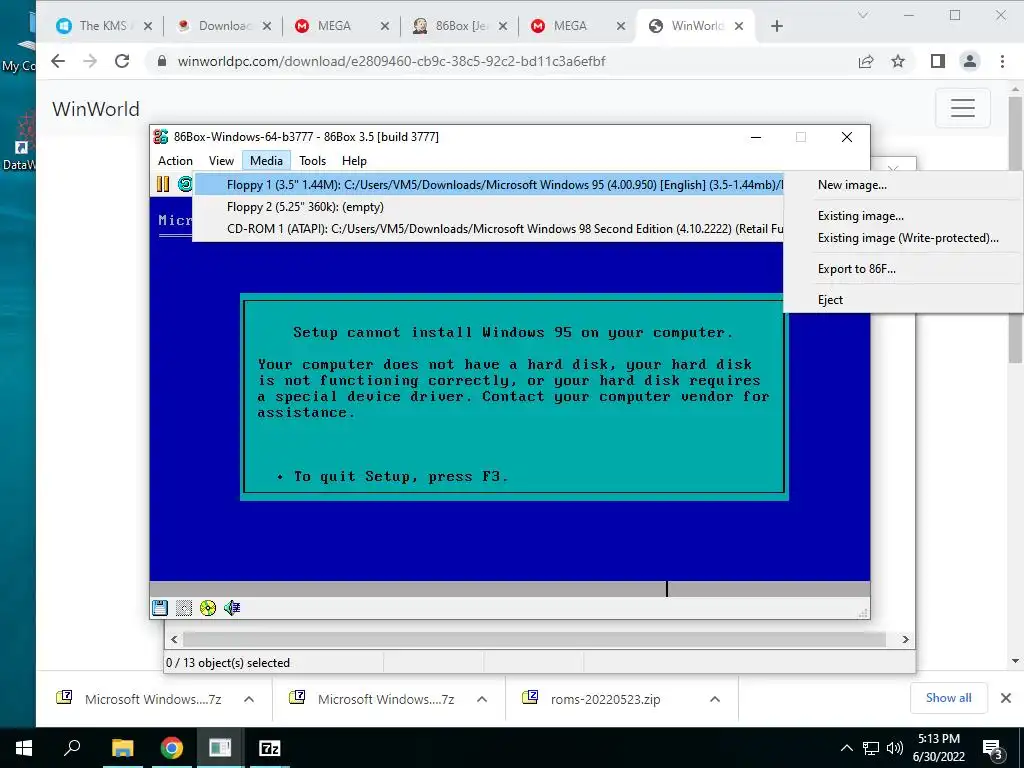Viewport: 1024px width, 768px height.
Task: Open the Action menu in 86Box
Action: [175, 161]
